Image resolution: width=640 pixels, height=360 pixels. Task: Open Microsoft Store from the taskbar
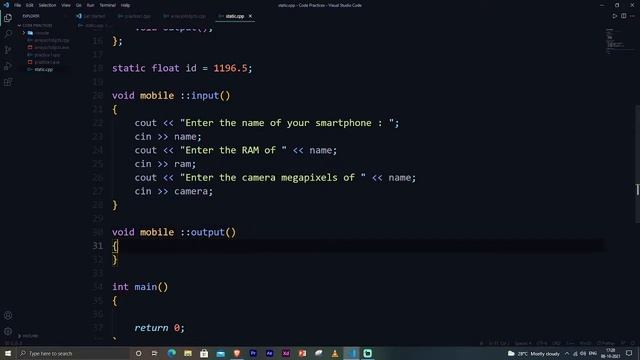pyautogui.click(x=204, y=353)
